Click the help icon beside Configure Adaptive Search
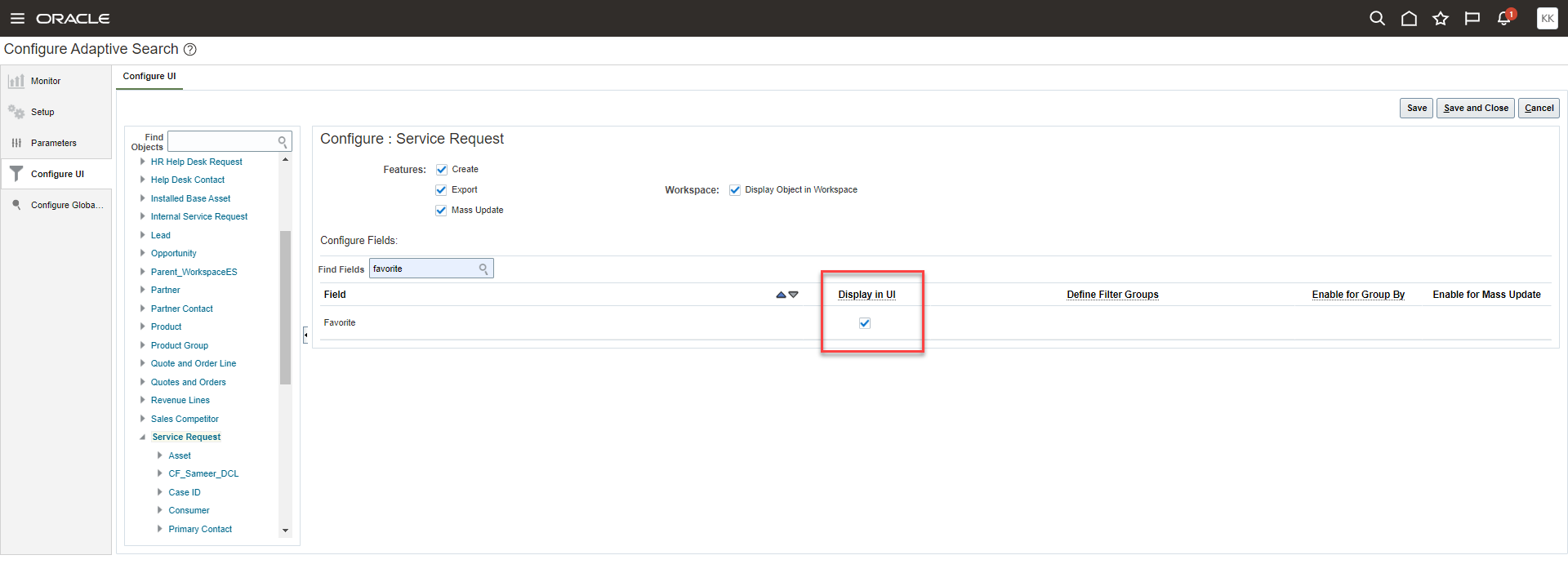This screenshot has height=573, width=1568. click(190, 49)
